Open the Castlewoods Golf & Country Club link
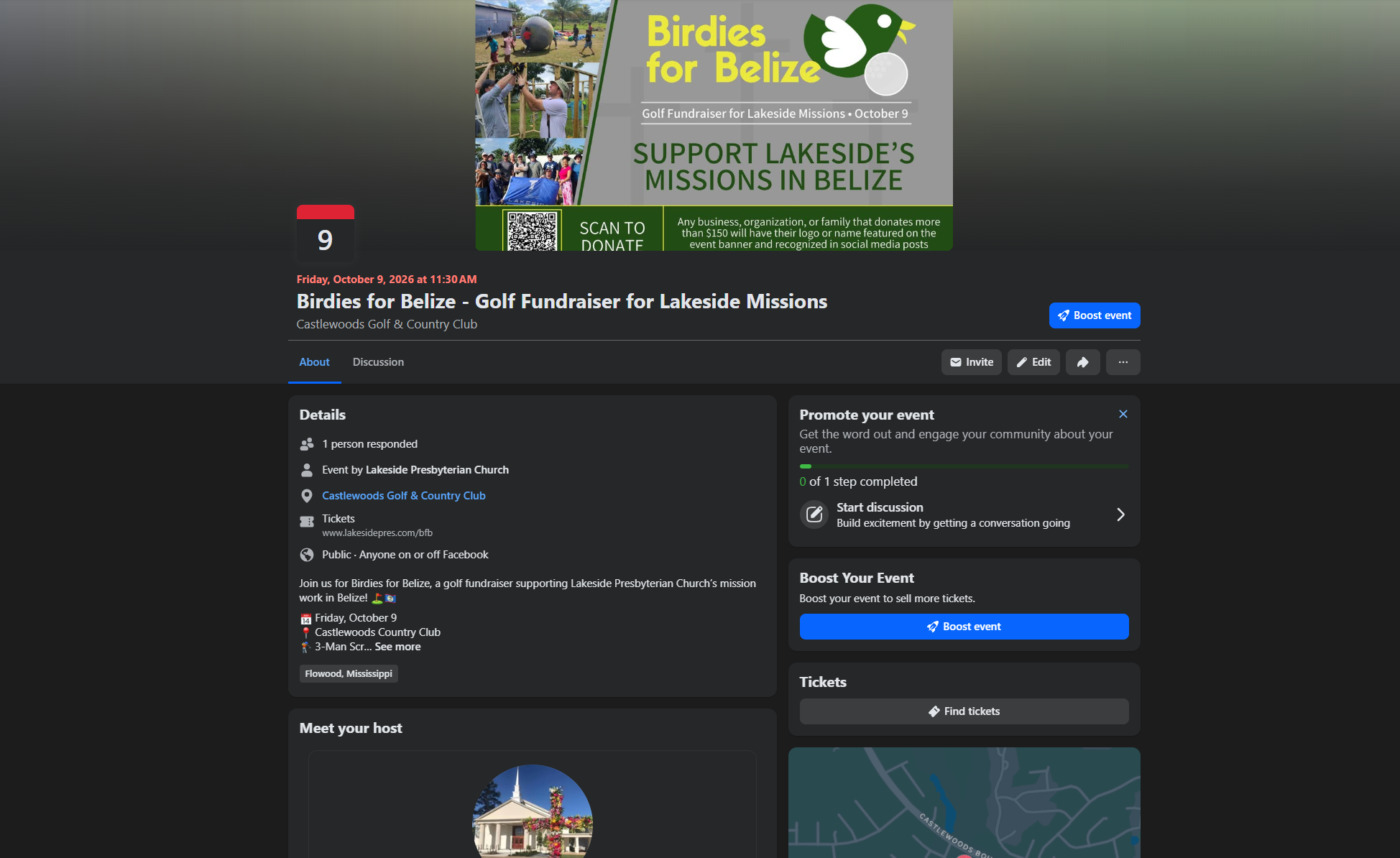Image resolution: width=1400 pixels, height=858 pixels. [x=404, y=496]
